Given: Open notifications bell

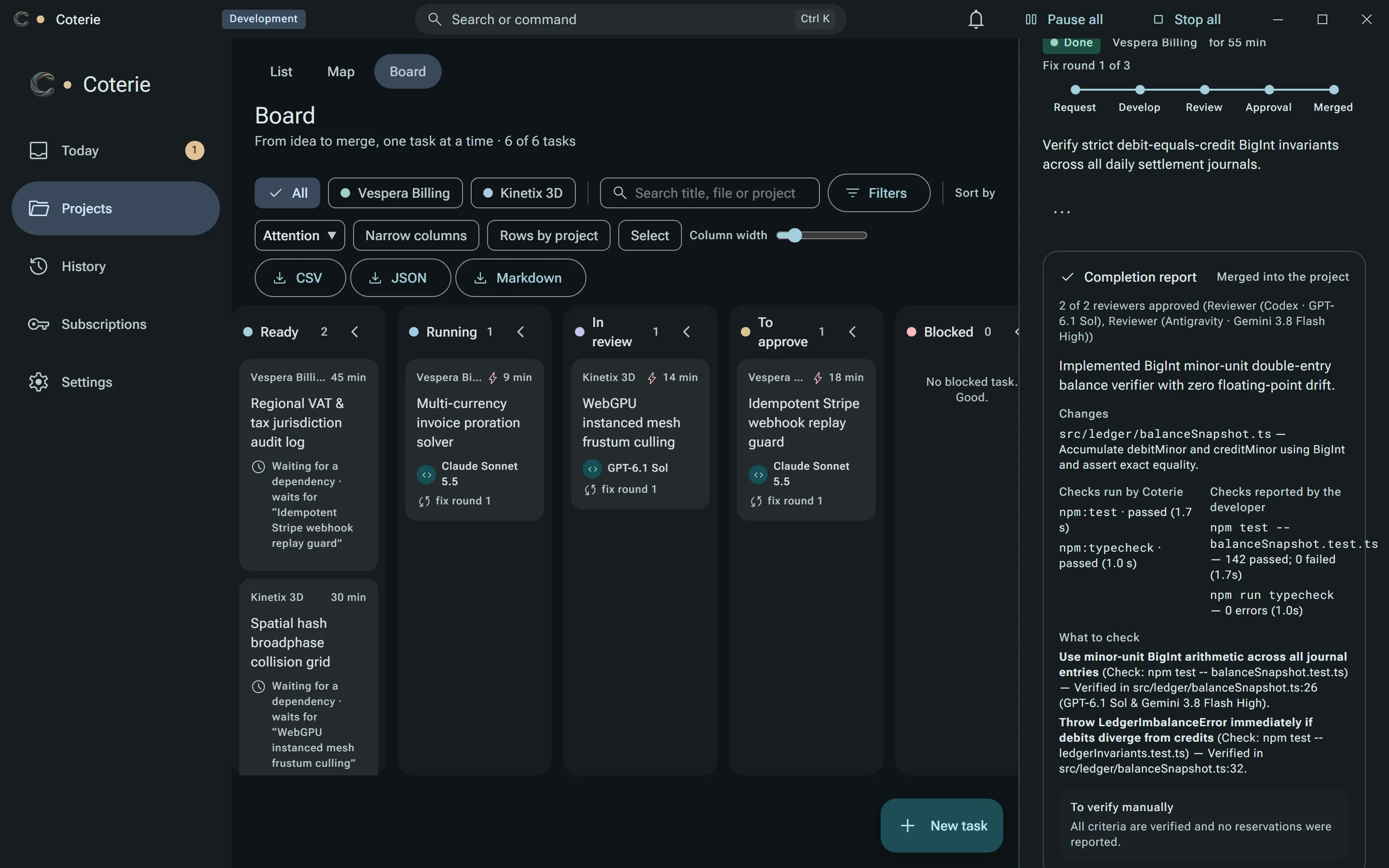Looking at the screenshot, I should pos(976,19).
